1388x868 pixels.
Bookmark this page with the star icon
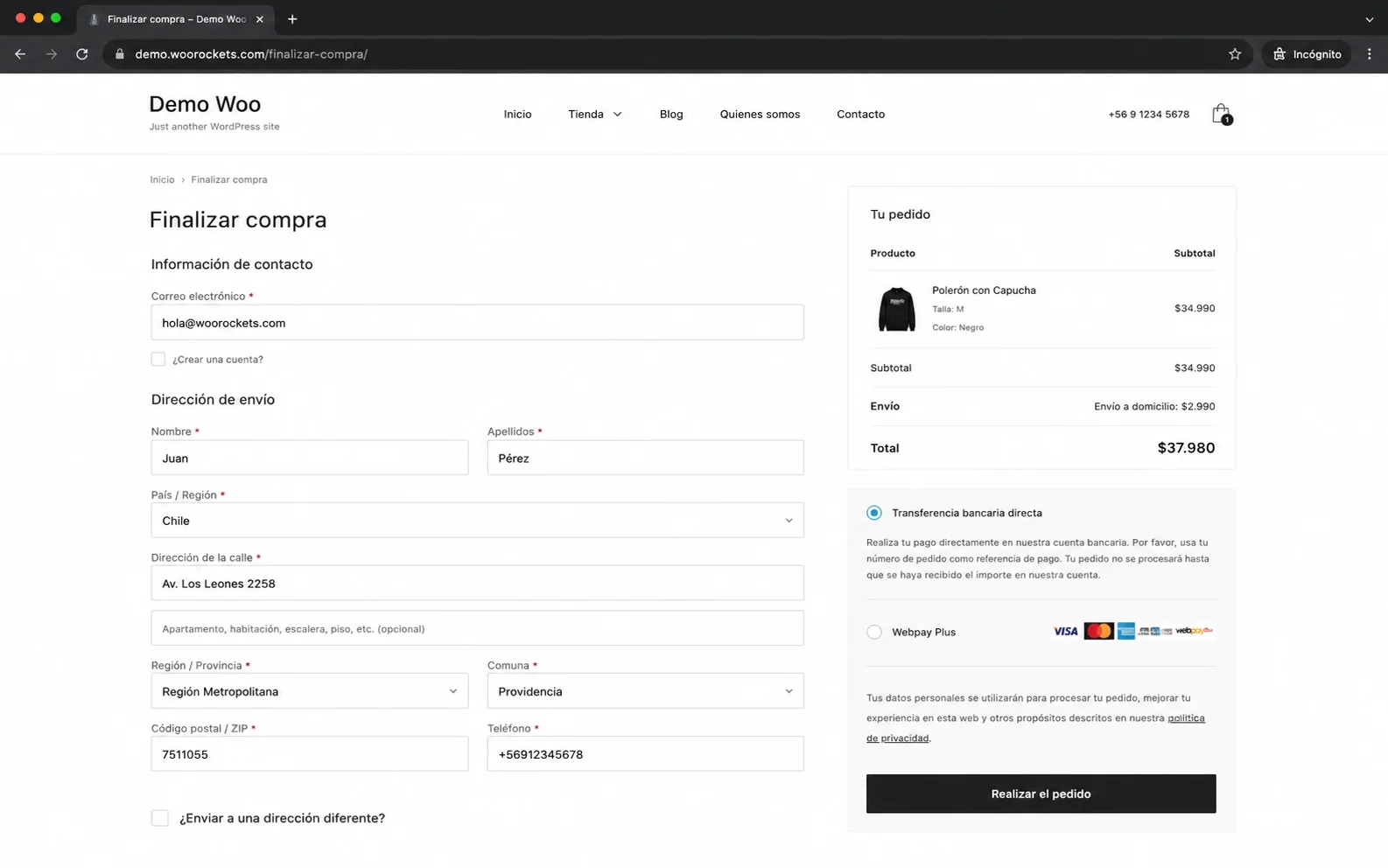[x=1235, y=54]
